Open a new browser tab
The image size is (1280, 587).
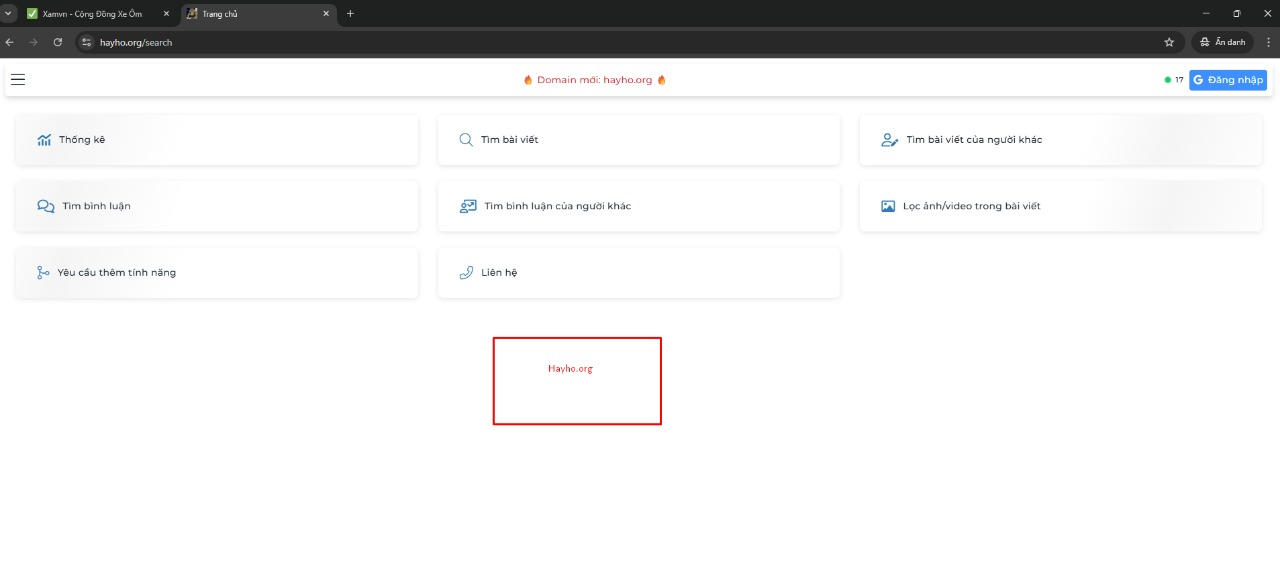pyautogui.click(x=350, y=14)
